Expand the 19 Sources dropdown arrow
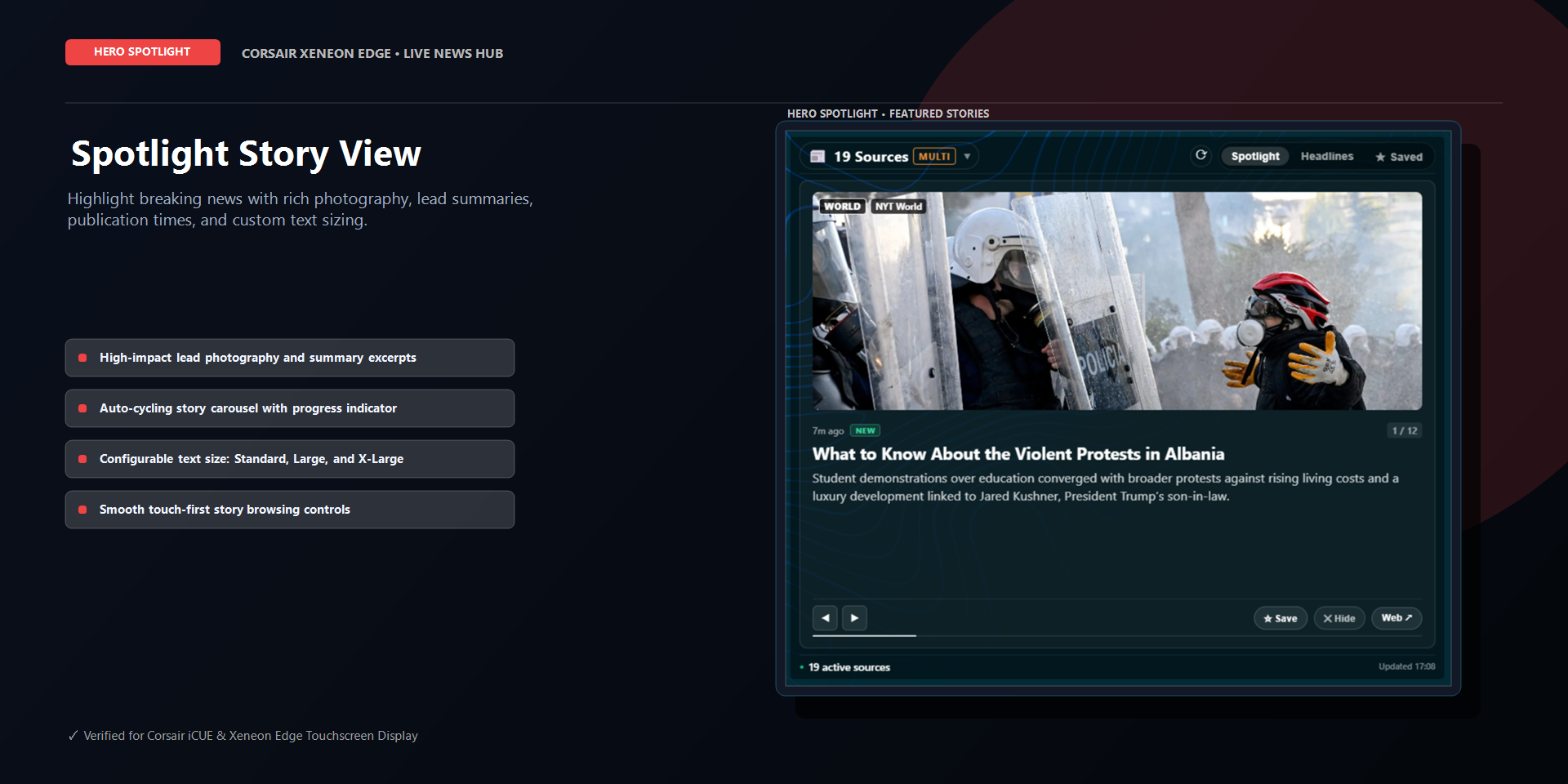 [x=967, y=156]
